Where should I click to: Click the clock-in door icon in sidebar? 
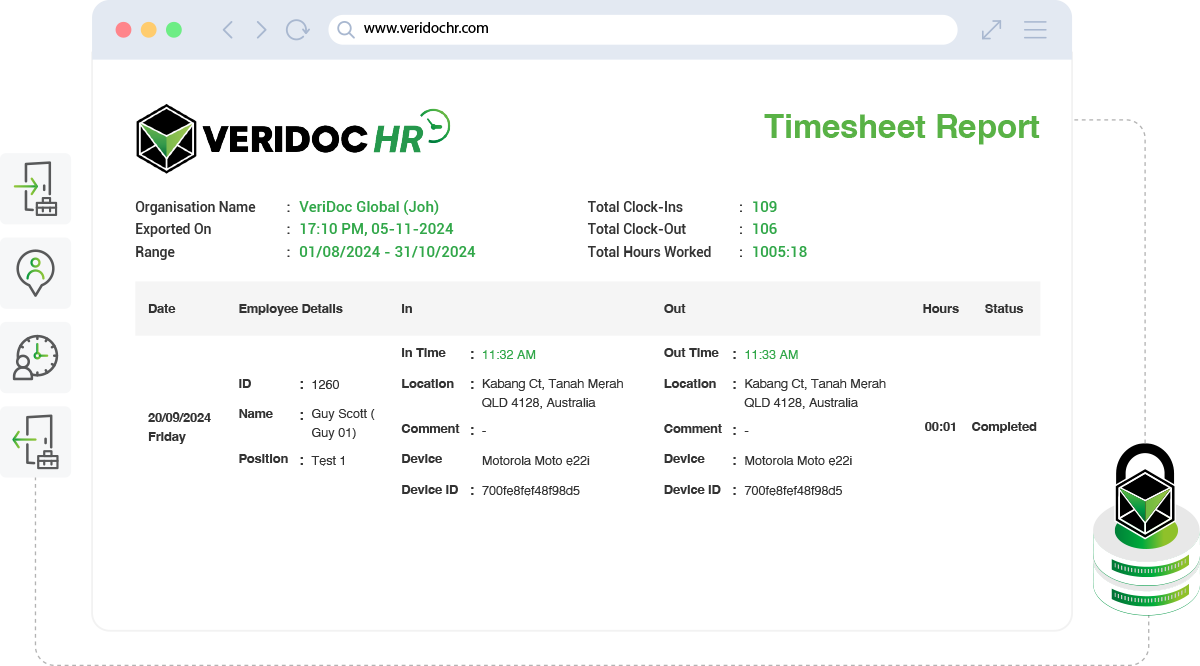pyautogui.click(x=36, y=189)
